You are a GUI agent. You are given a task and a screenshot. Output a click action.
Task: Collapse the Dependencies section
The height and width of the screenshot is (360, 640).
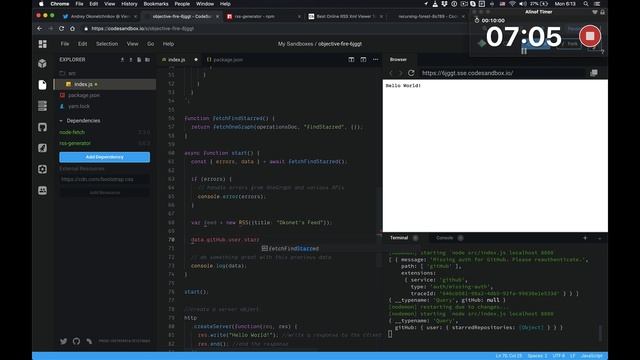pyautogui.click(x=80, y=121)
